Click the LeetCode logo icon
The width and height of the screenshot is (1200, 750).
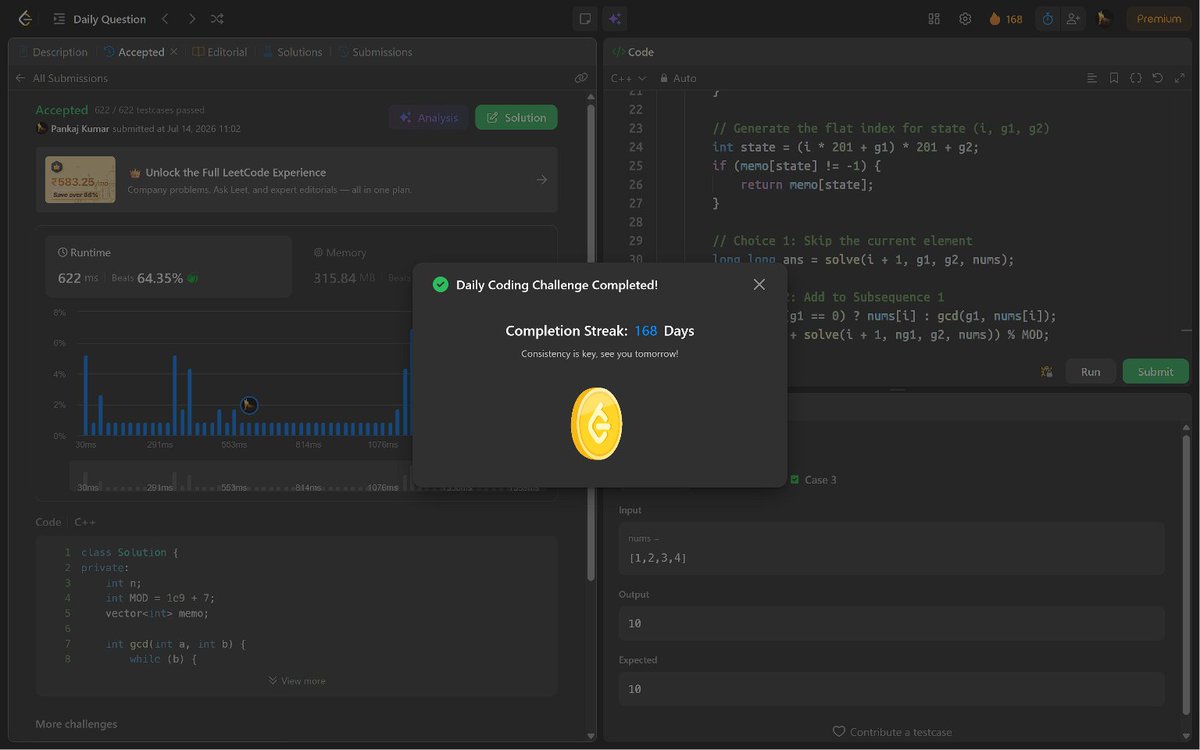pos(25,18)
